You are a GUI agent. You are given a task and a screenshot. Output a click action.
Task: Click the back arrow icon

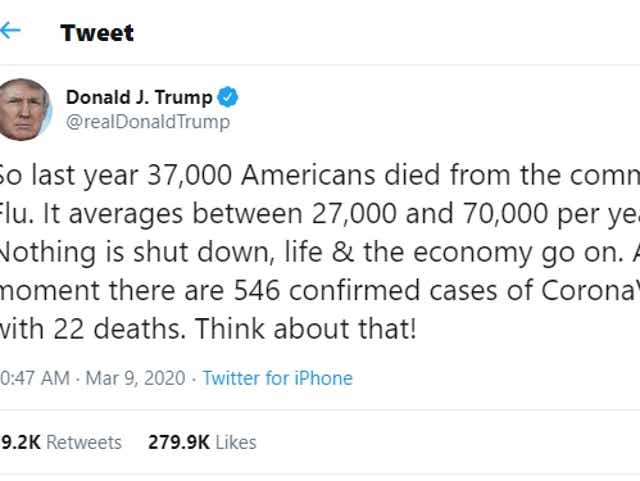pos(11,30)
